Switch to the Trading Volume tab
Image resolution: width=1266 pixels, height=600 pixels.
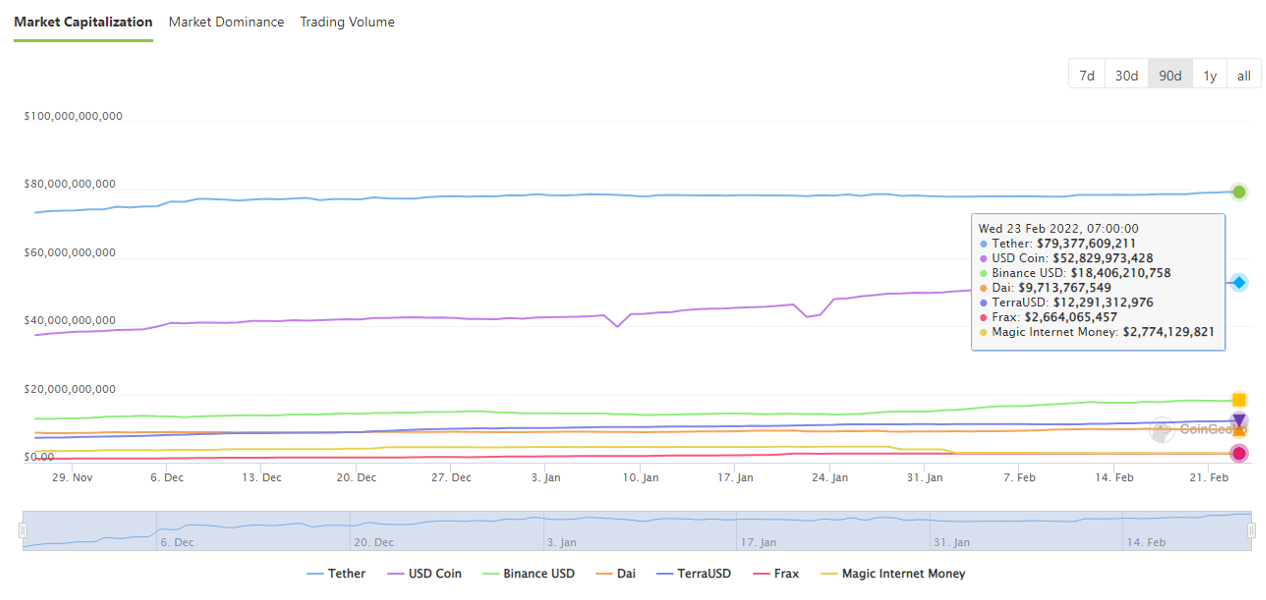[347, 22]
